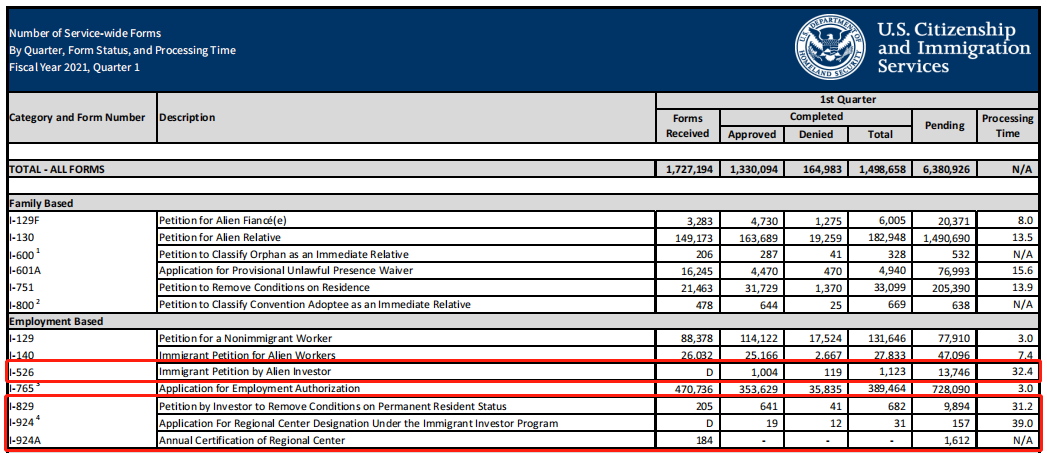Select 'Petition to Remove Conditions on Residence'
The height and width of the screenshot is (453, 1047).
click(264, 287)
